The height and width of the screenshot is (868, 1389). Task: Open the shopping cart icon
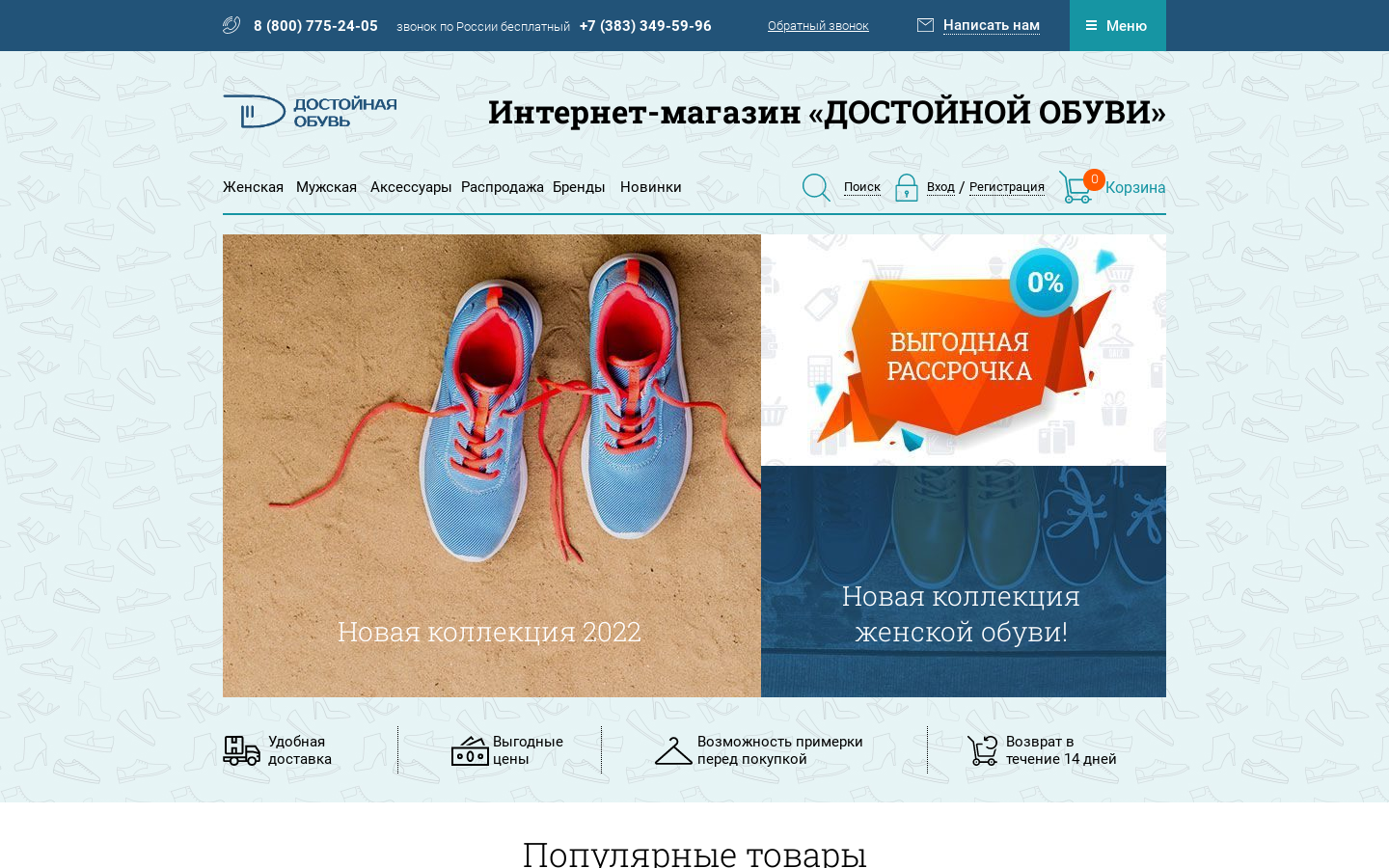tap(1075, 187)
